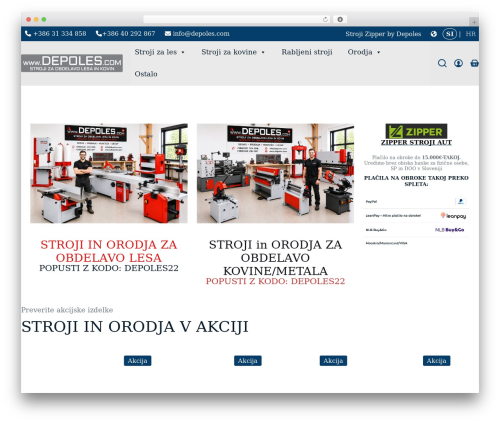Click the PayPal payment row label

(371, 202)
